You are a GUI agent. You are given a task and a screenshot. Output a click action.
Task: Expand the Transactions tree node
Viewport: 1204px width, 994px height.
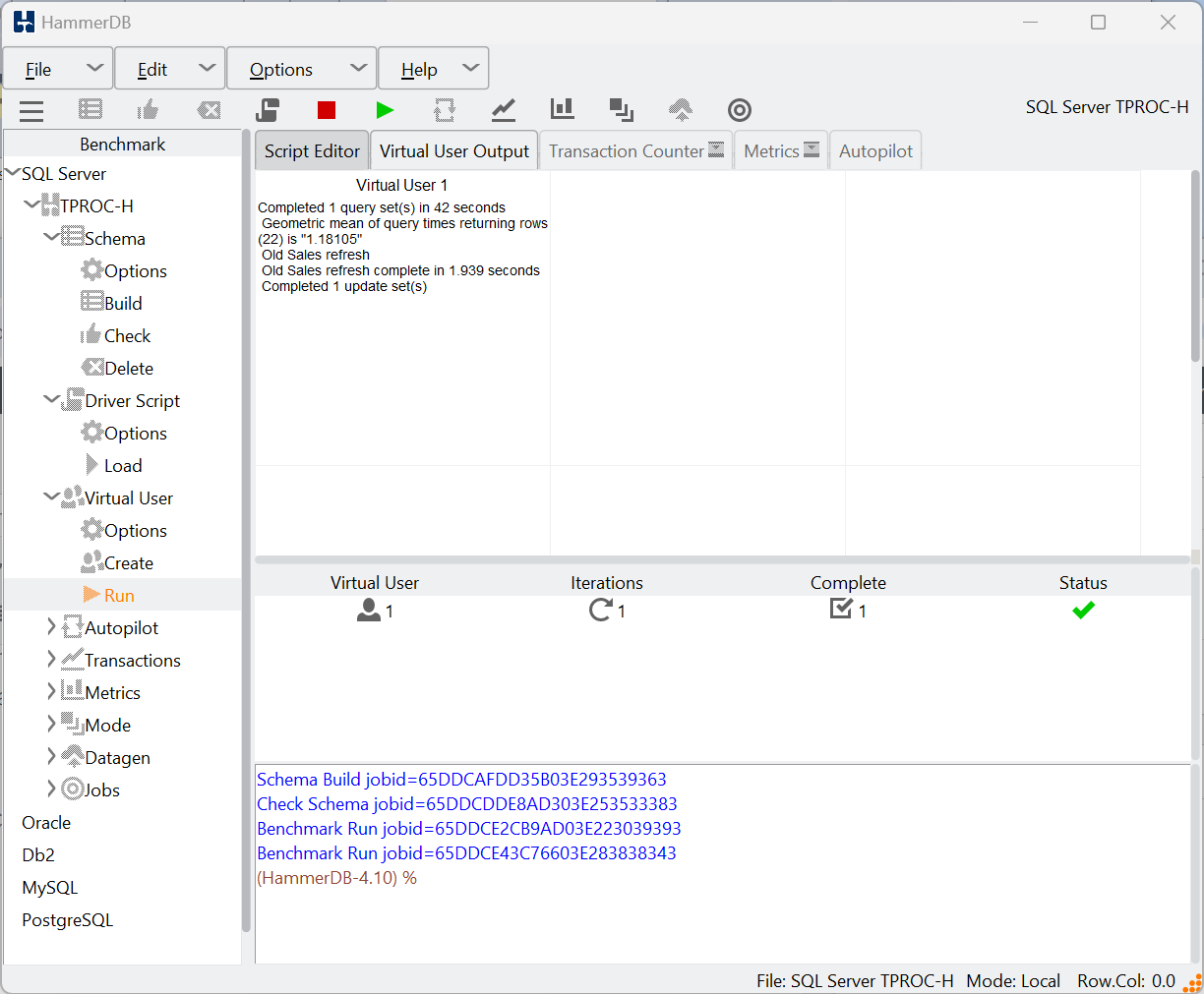pos(51,659)
